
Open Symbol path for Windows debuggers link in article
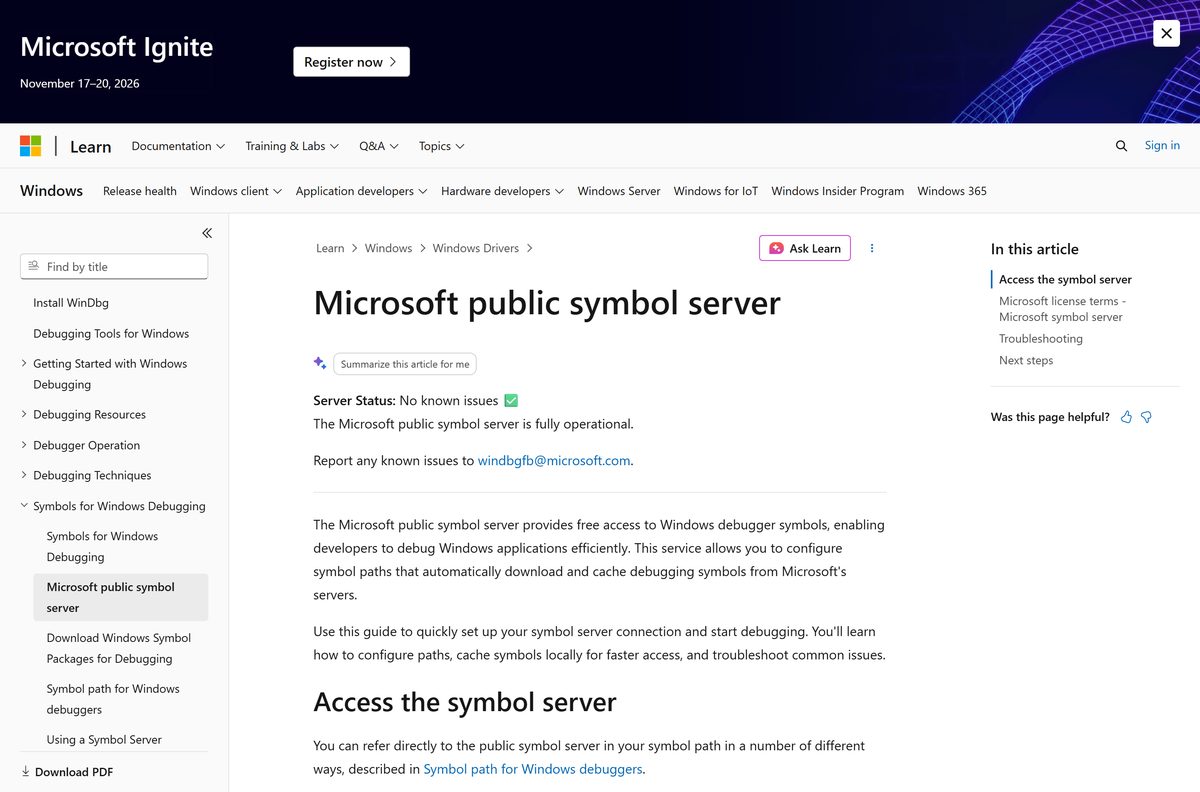[533, 769]
